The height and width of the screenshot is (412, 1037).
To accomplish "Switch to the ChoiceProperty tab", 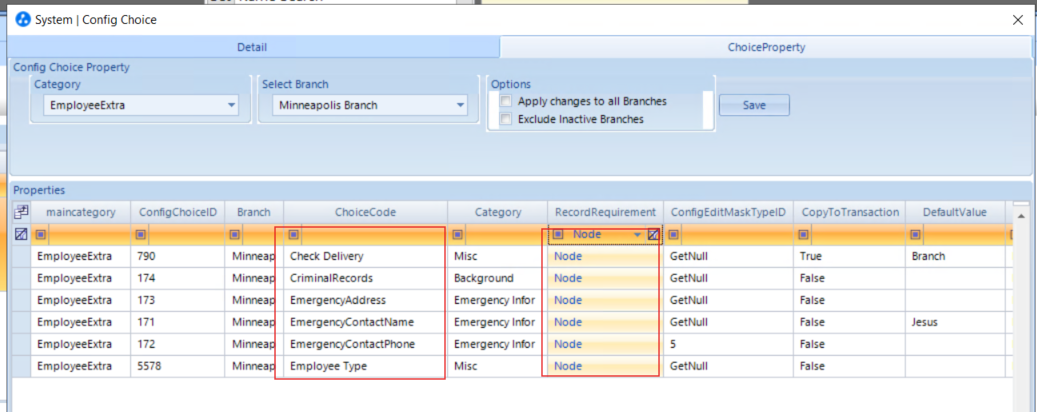I will tap(767, 48).
